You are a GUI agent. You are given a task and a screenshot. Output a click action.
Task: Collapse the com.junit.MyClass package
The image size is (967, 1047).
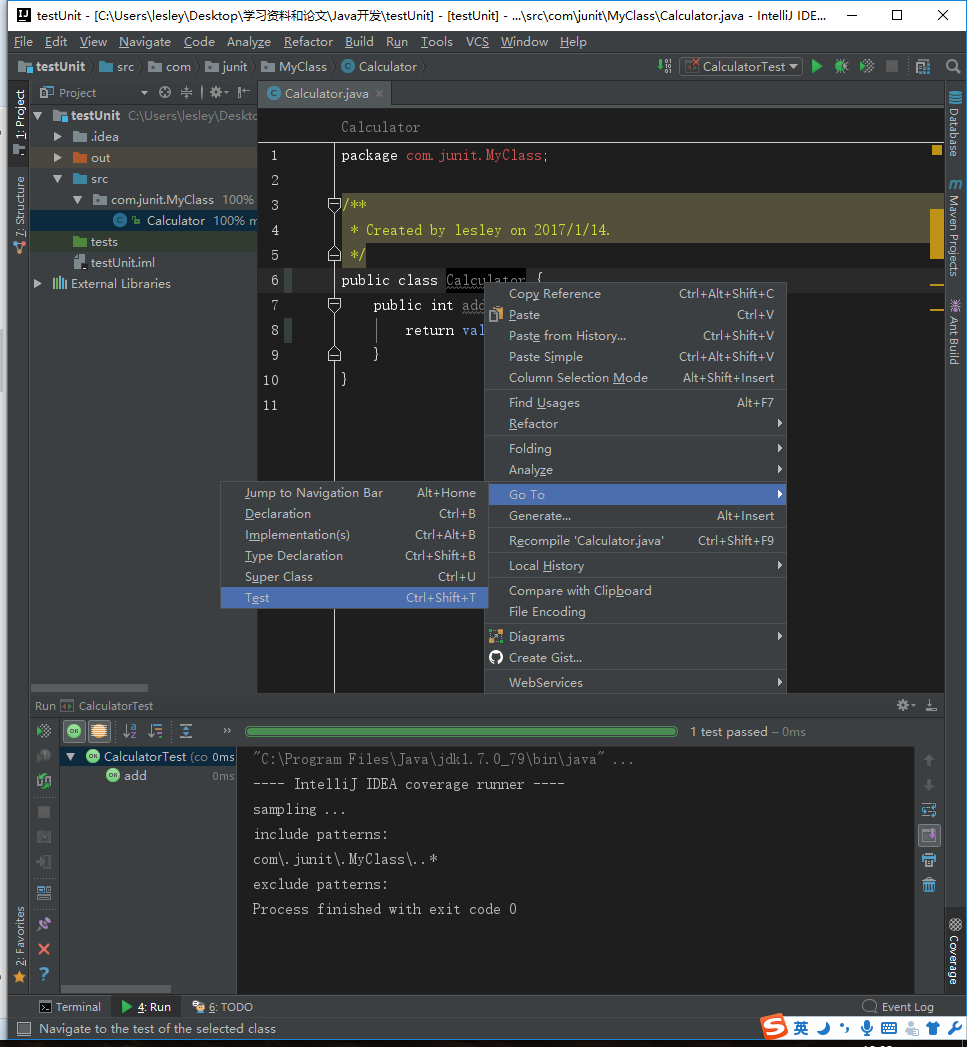click(77, 200)
